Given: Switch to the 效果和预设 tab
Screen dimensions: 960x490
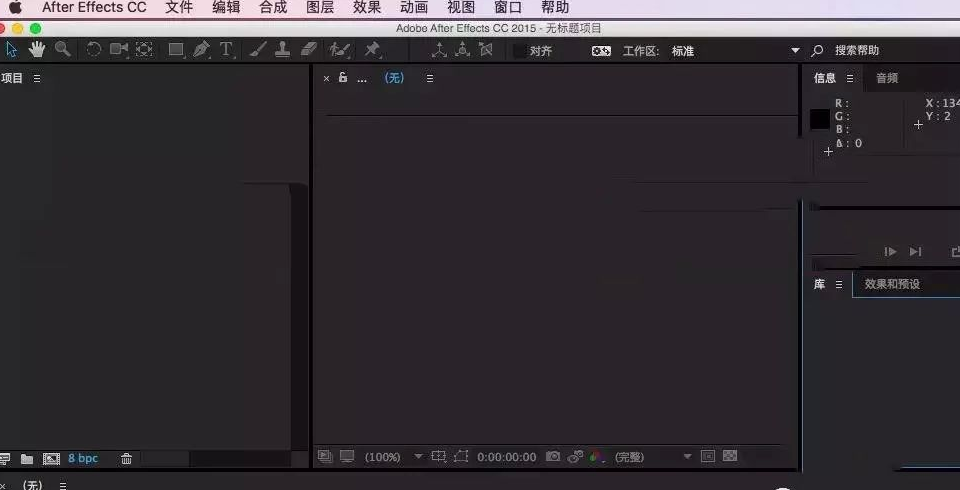Looking at the screenshot, I should 892,284.
